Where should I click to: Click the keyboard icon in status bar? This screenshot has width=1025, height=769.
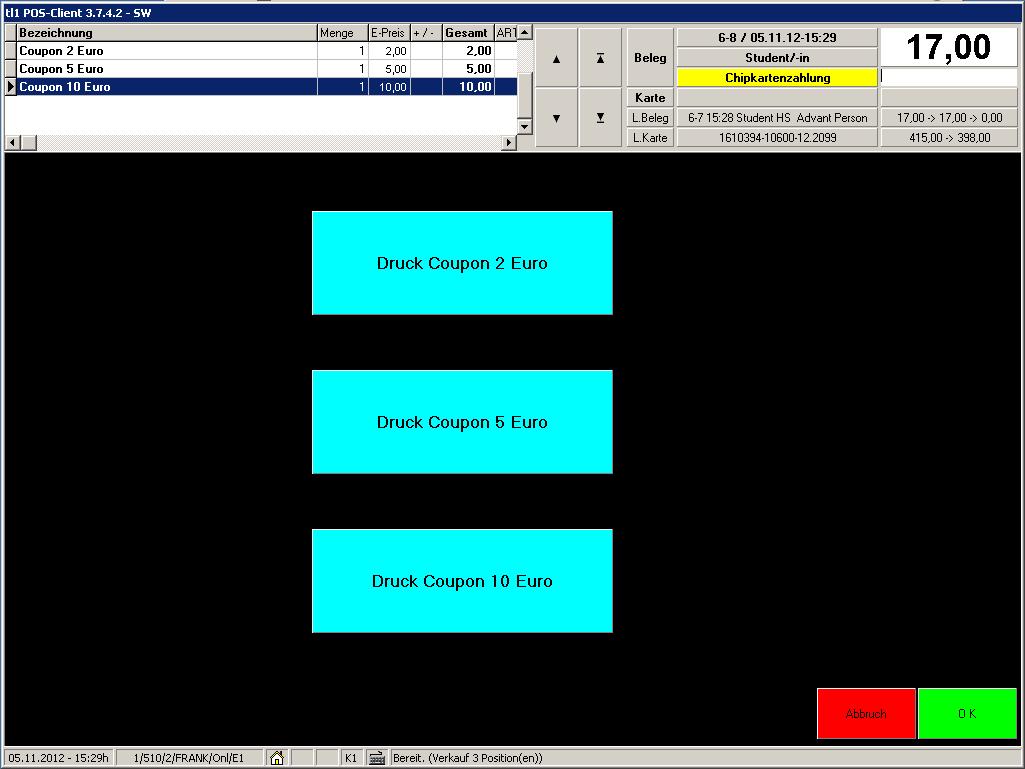377,758
